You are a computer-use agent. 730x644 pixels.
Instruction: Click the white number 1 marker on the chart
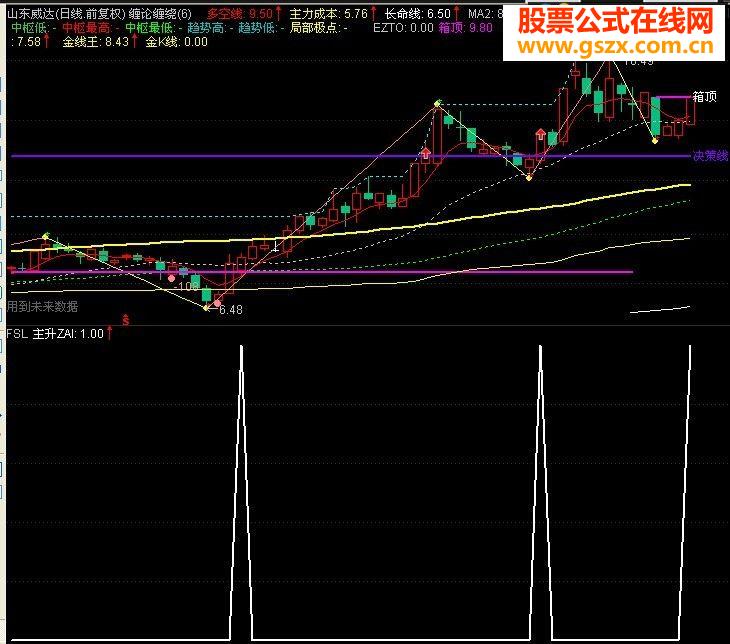pos(276,245)
